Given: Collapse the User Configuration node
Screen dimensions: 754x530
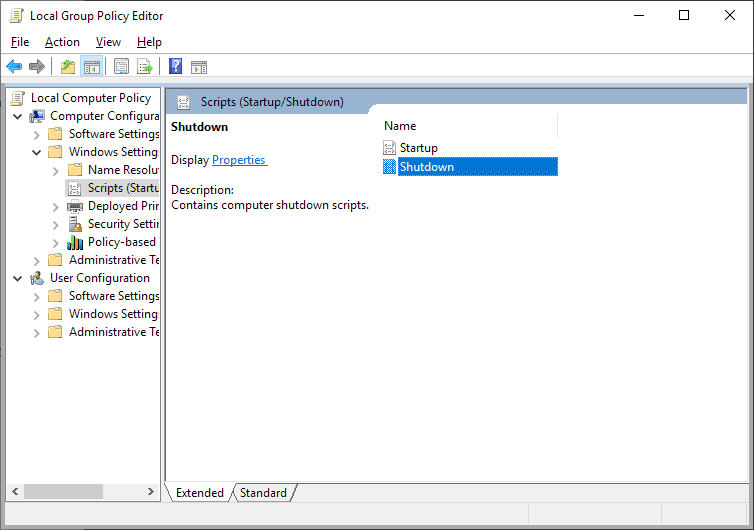Looking at the screenshot, I should tap(18, 278).
